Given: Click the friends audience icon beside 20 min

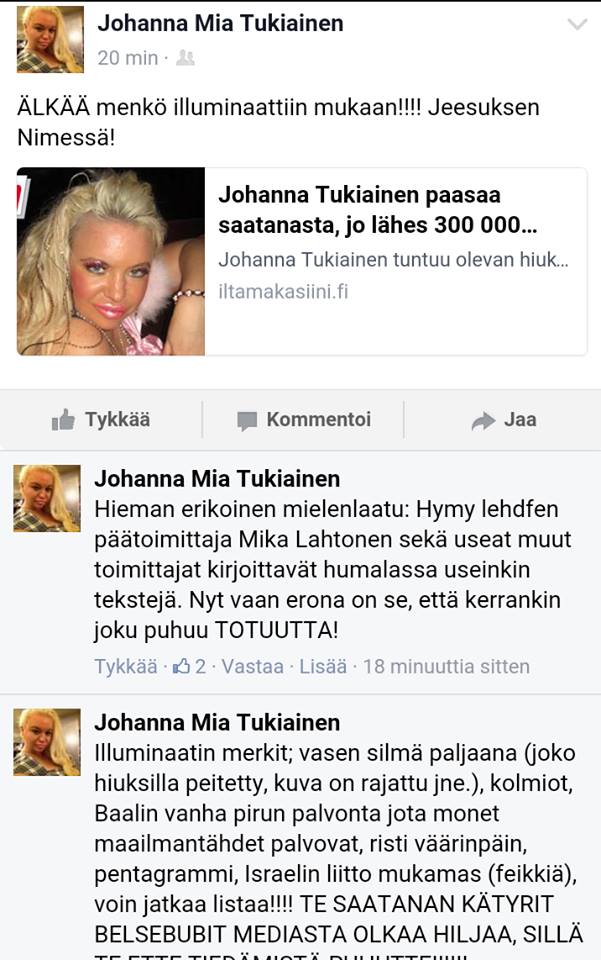Looking at the screenshot, I should (x=185, y=58).
